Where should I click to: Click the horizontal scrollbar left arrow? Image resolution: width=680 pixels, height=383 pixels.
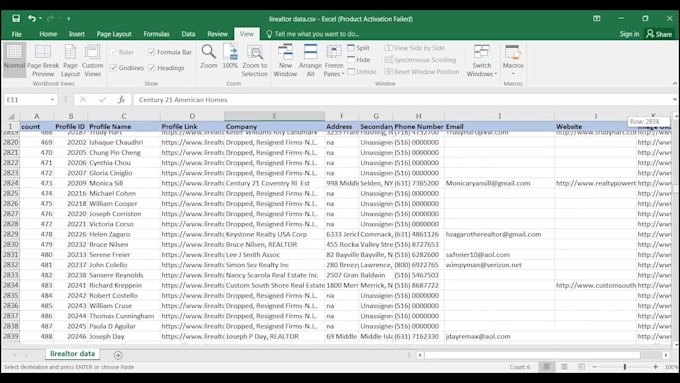(x=419, y=355)
